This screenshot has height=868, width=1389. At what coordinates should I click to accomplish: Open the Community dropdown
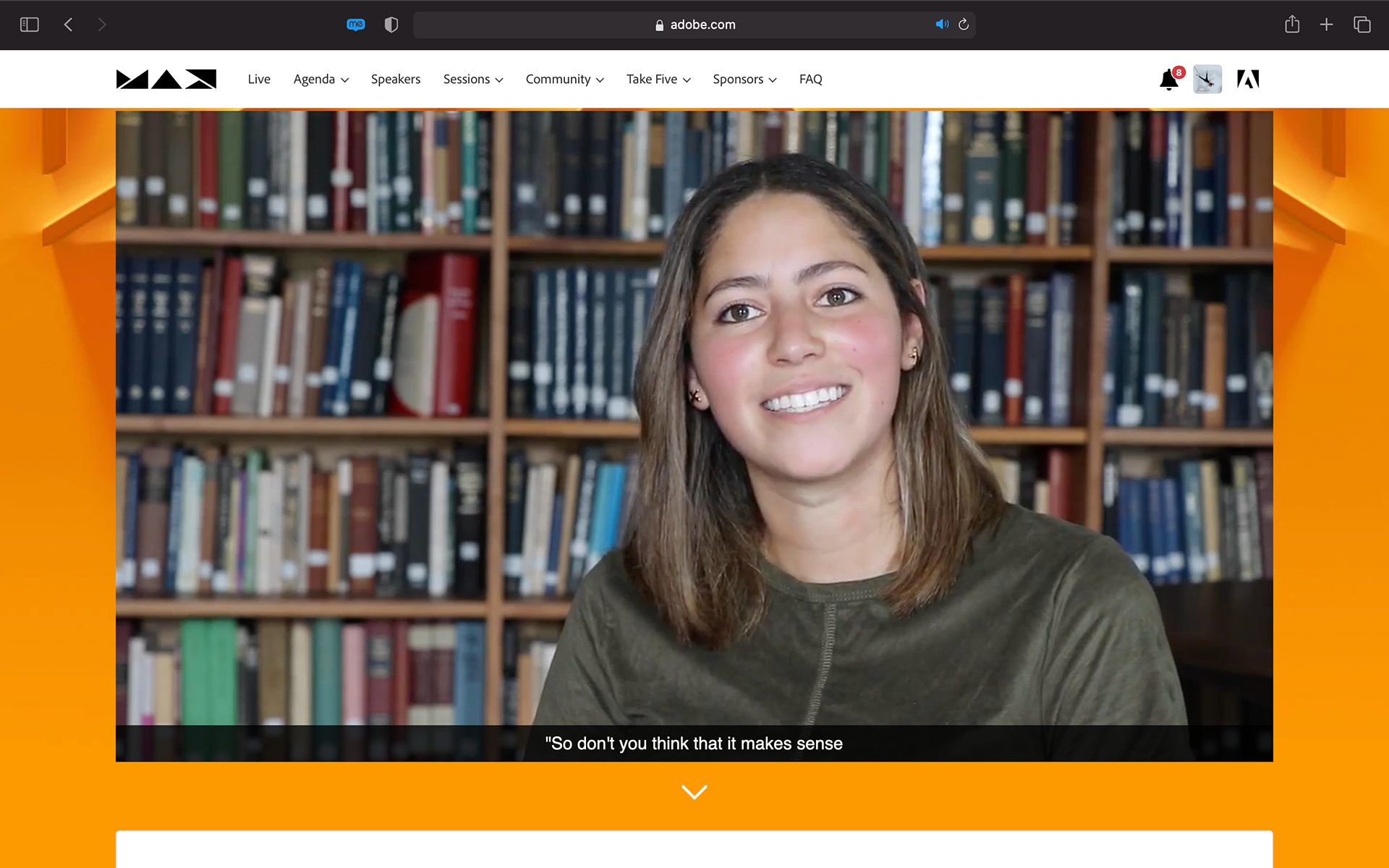pos(564,80)
